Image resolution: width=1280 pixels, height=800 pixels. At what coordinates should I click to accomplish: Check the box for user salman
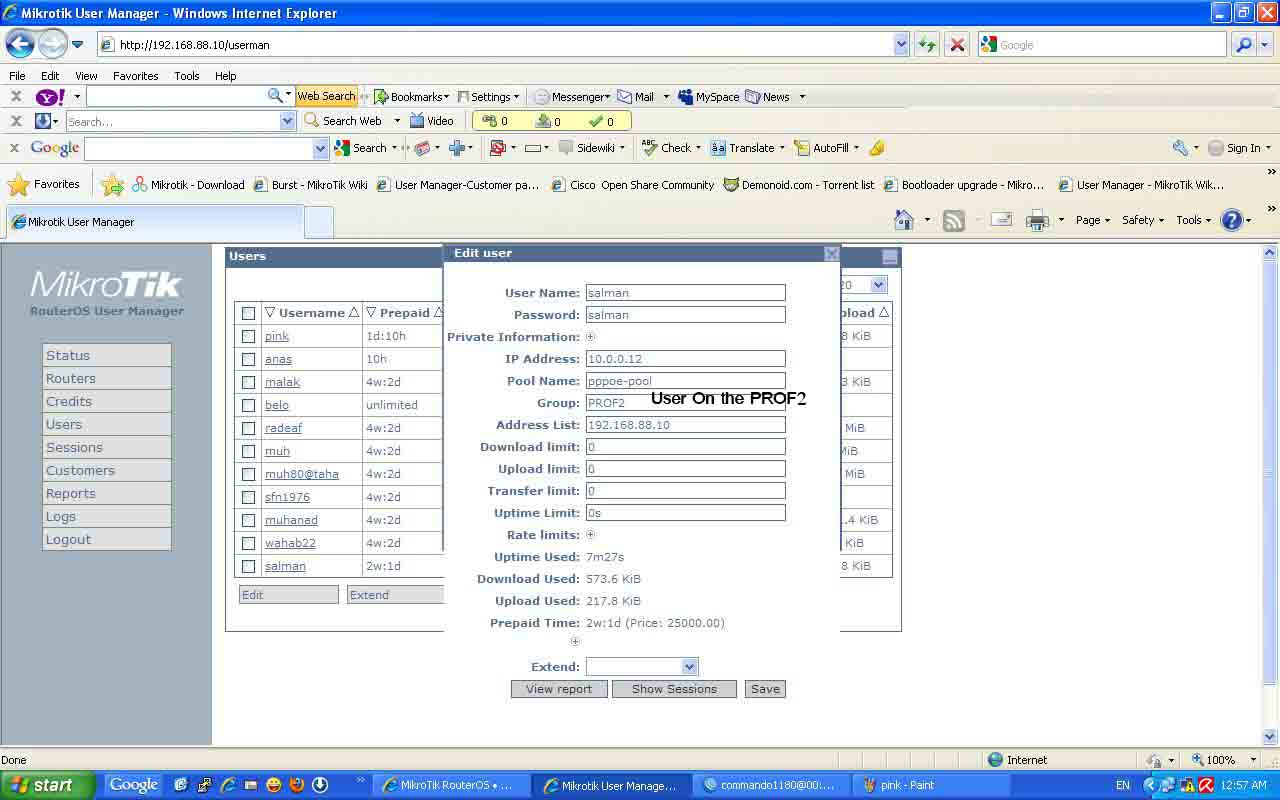tap(248, 566)
